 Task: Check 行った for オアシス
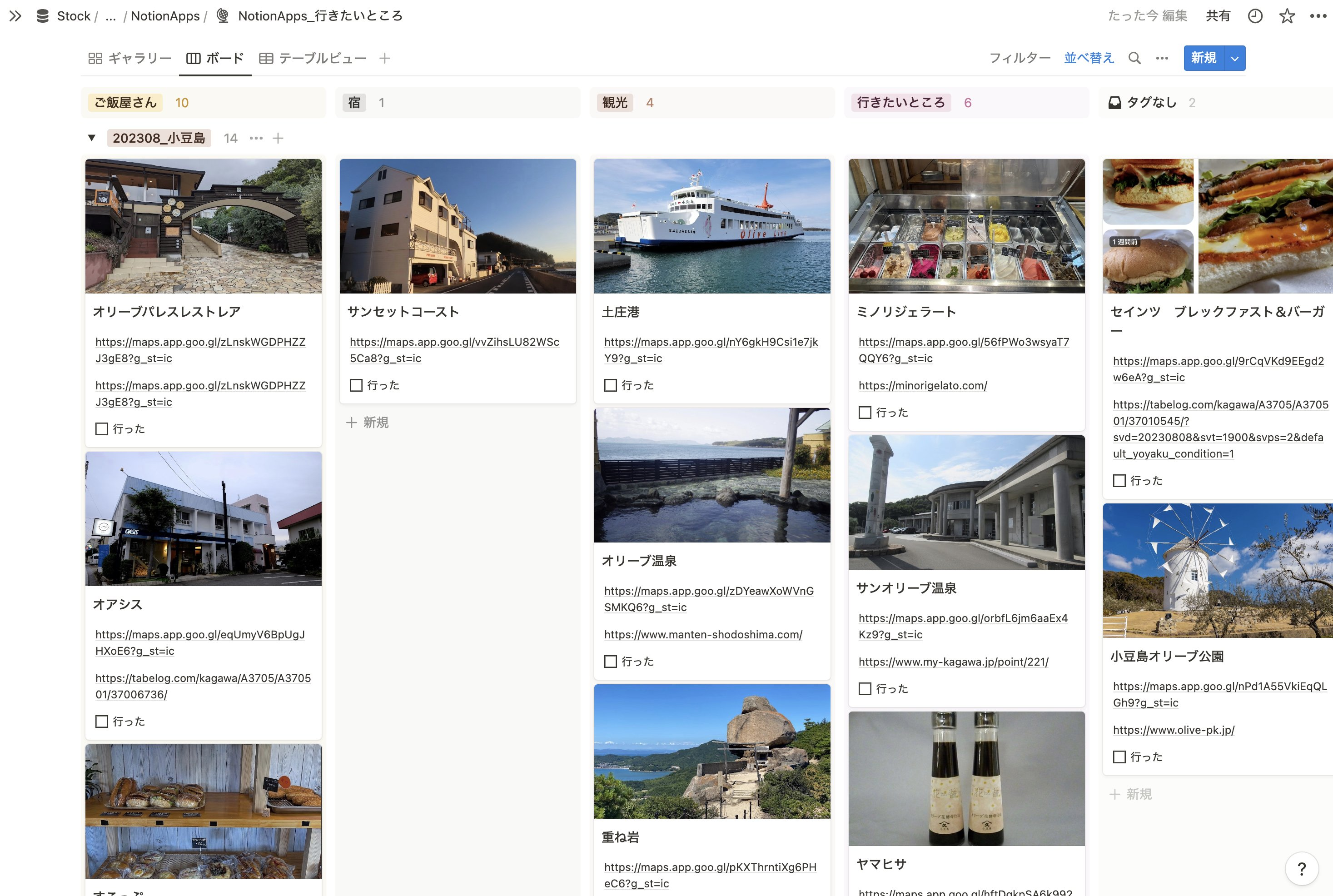click(102, 722)
